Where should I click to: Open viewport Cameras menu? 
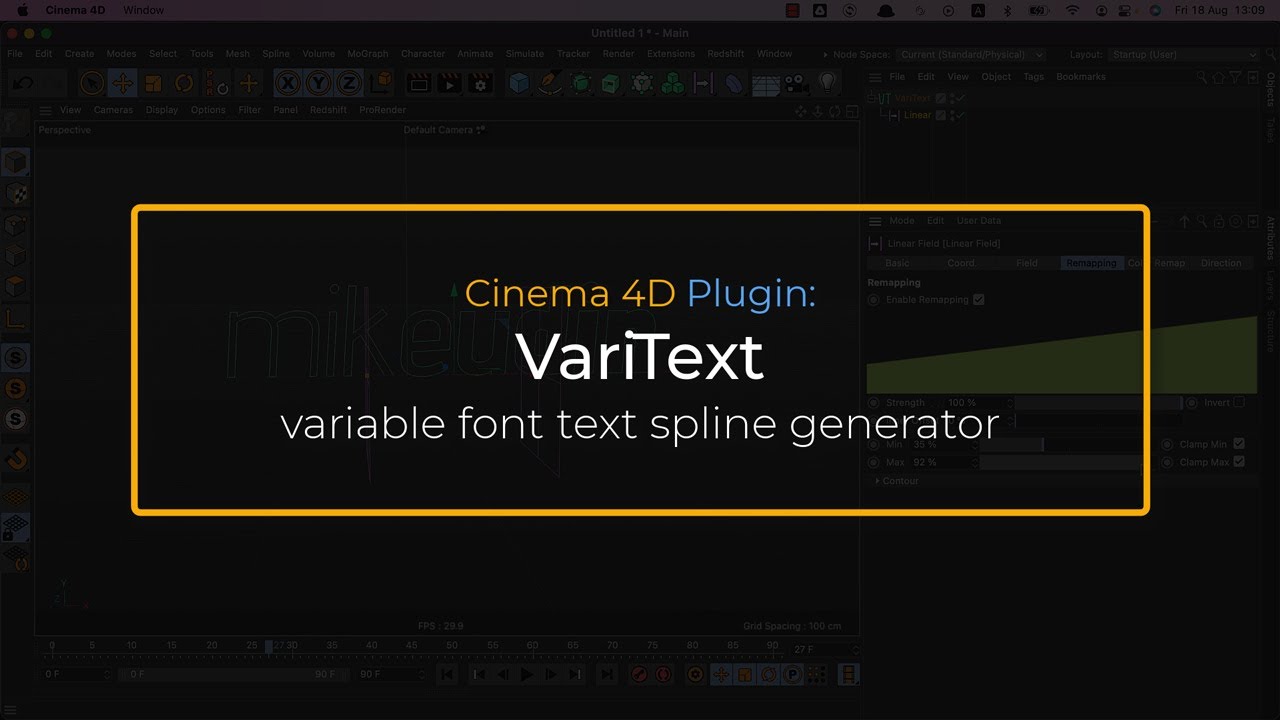click(113, 110)
